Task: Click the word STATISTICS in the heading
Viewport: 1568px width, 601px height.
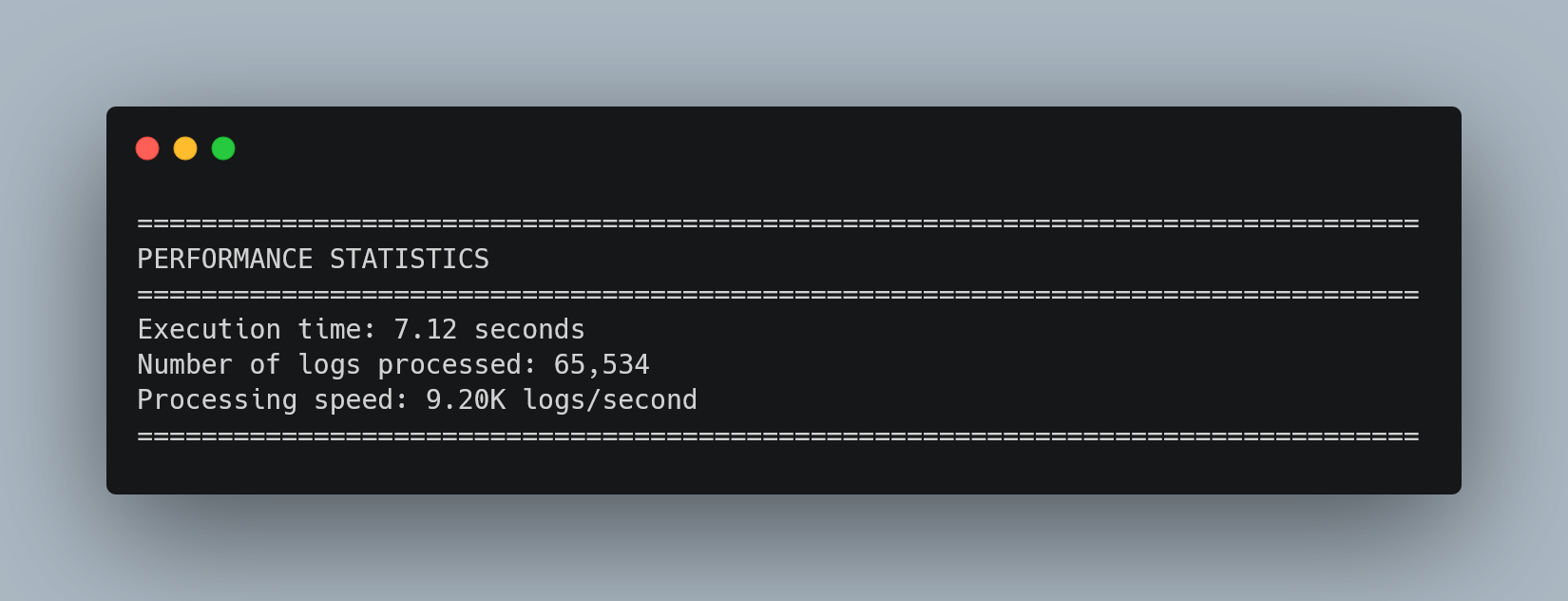Action: coord(410,259)
